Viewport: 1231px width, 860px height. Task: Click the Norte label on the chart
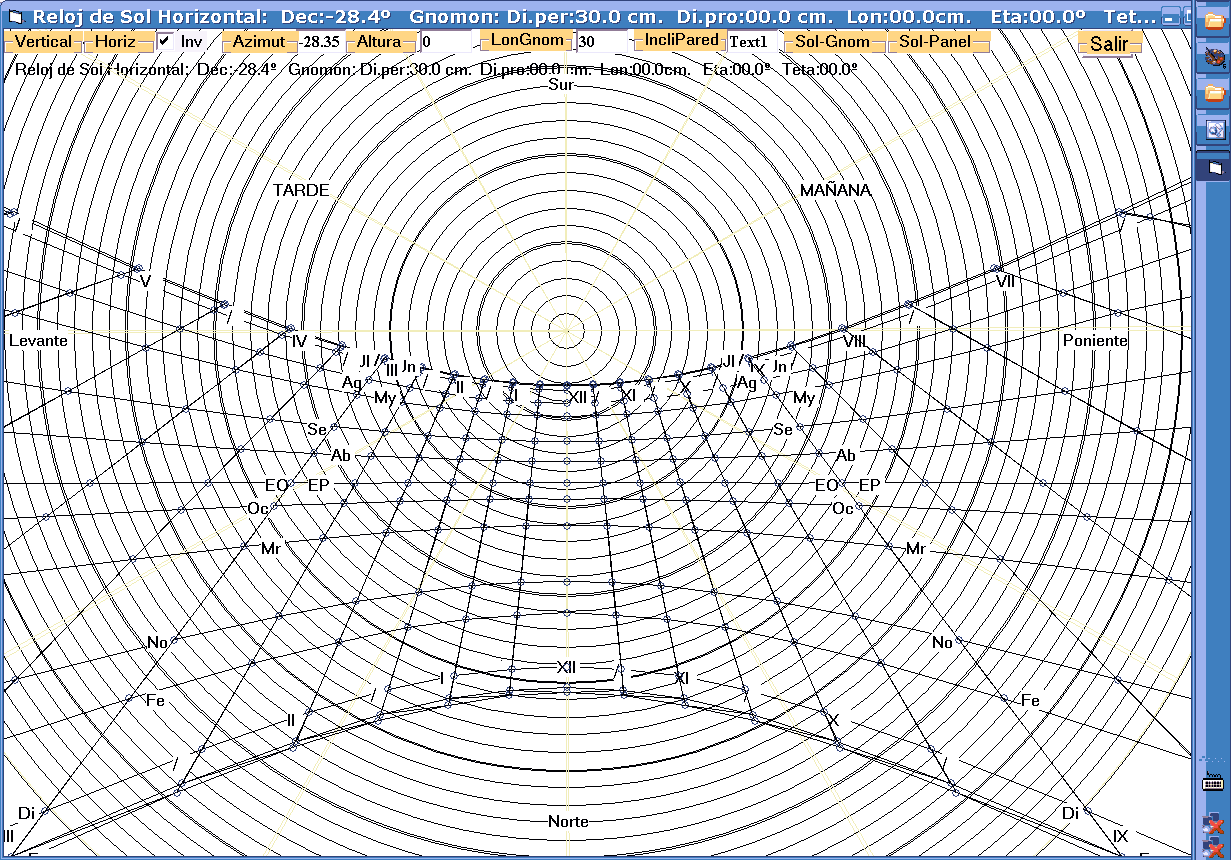click(x=568, y=821)
